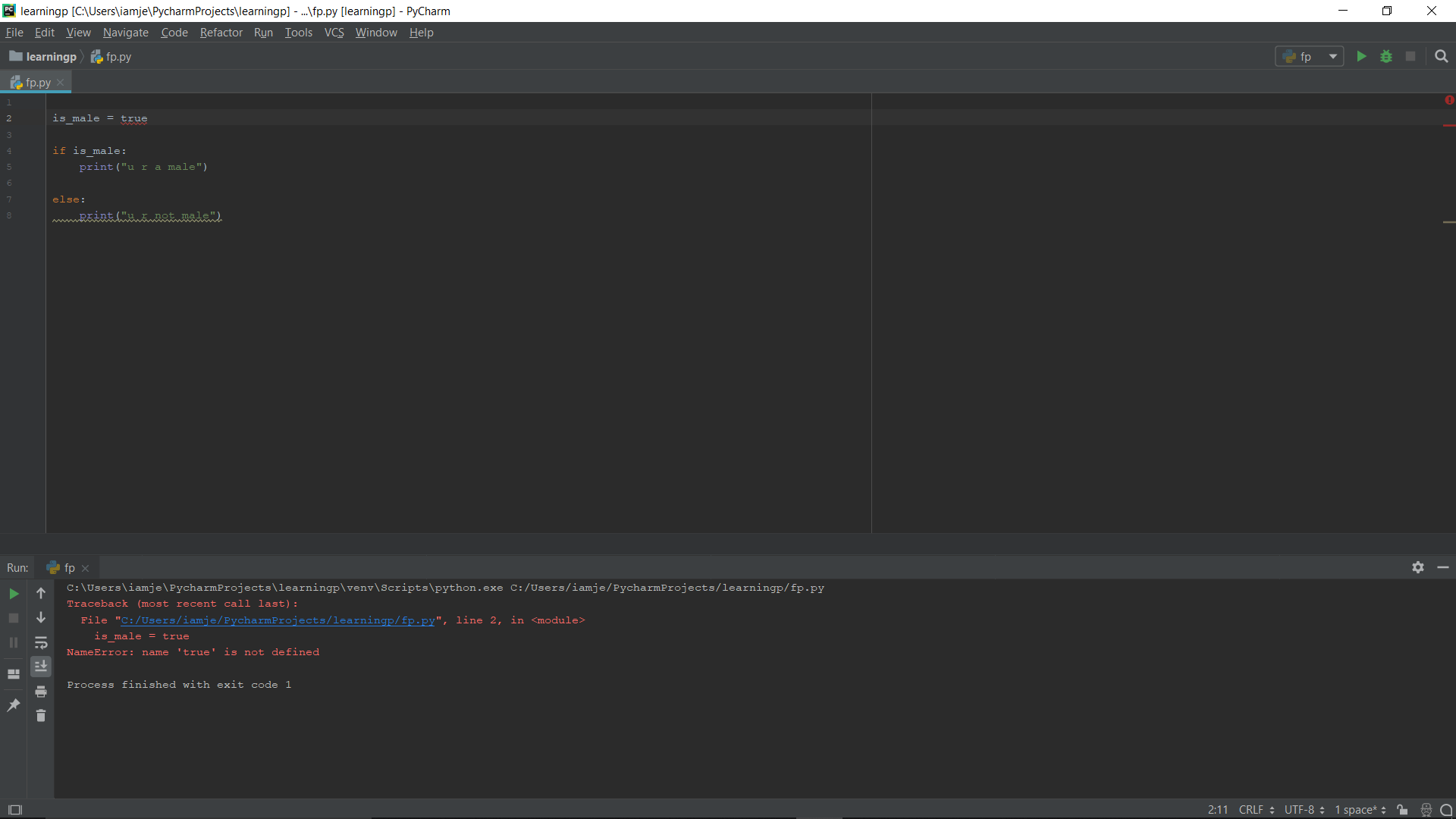1456x819 pixels.
Task: Toggle soft-wrap in console output
Action: [41, 642]
